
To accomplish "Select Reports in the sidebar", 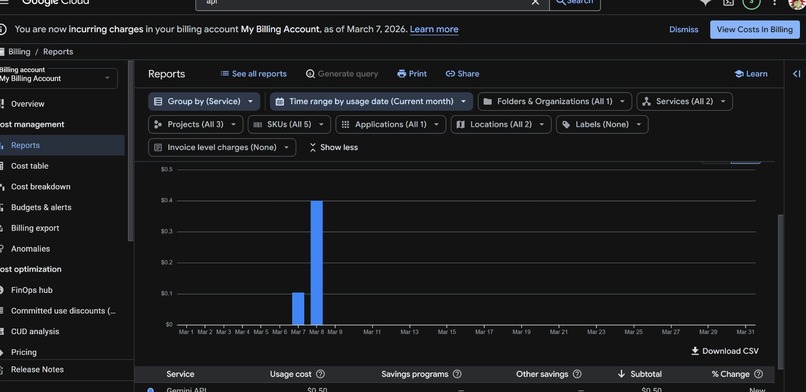I will tap(62, 145).
